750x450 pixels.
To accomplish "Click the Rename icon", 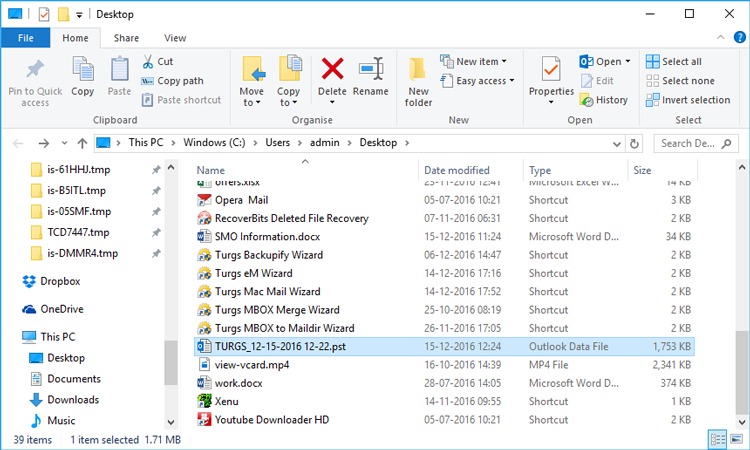I will pyautogui.click(x=371, y=69).
